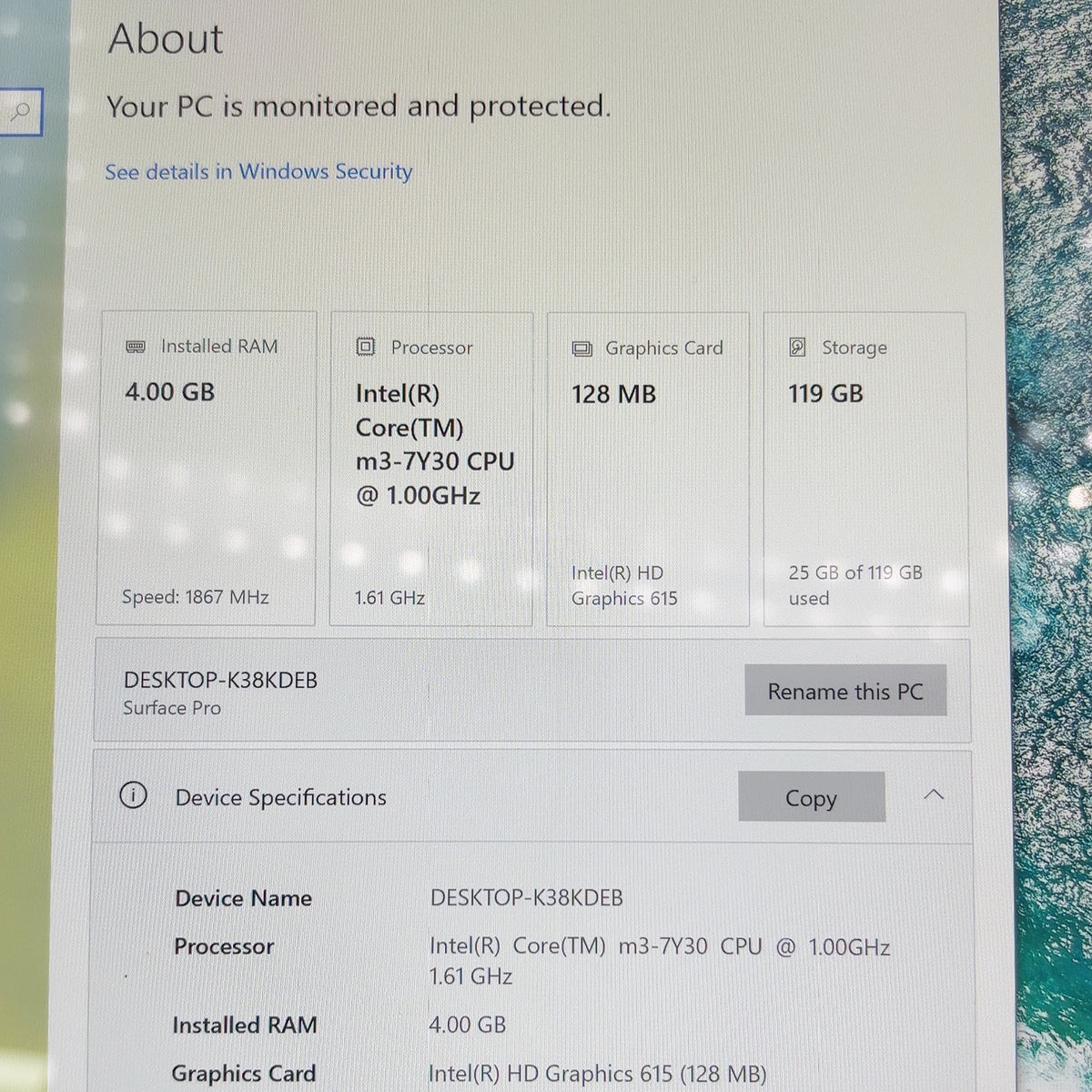Click the Surface Pro model text
The height and width of the screenshot is (1092, 1092).
click(172, 708)
